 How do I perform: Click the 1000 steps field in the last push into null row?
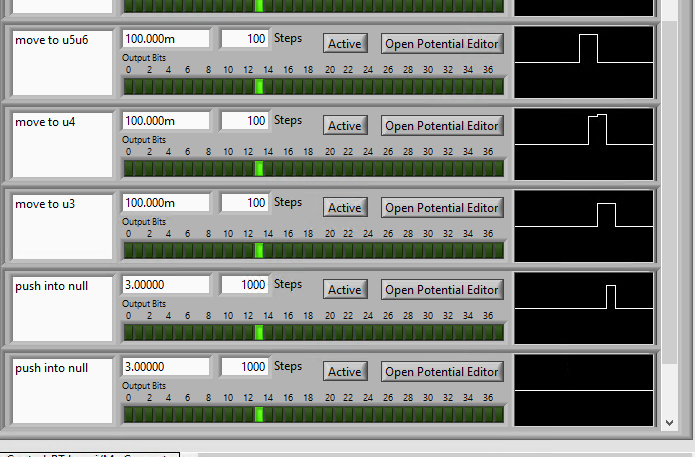[x=245, y=367]
